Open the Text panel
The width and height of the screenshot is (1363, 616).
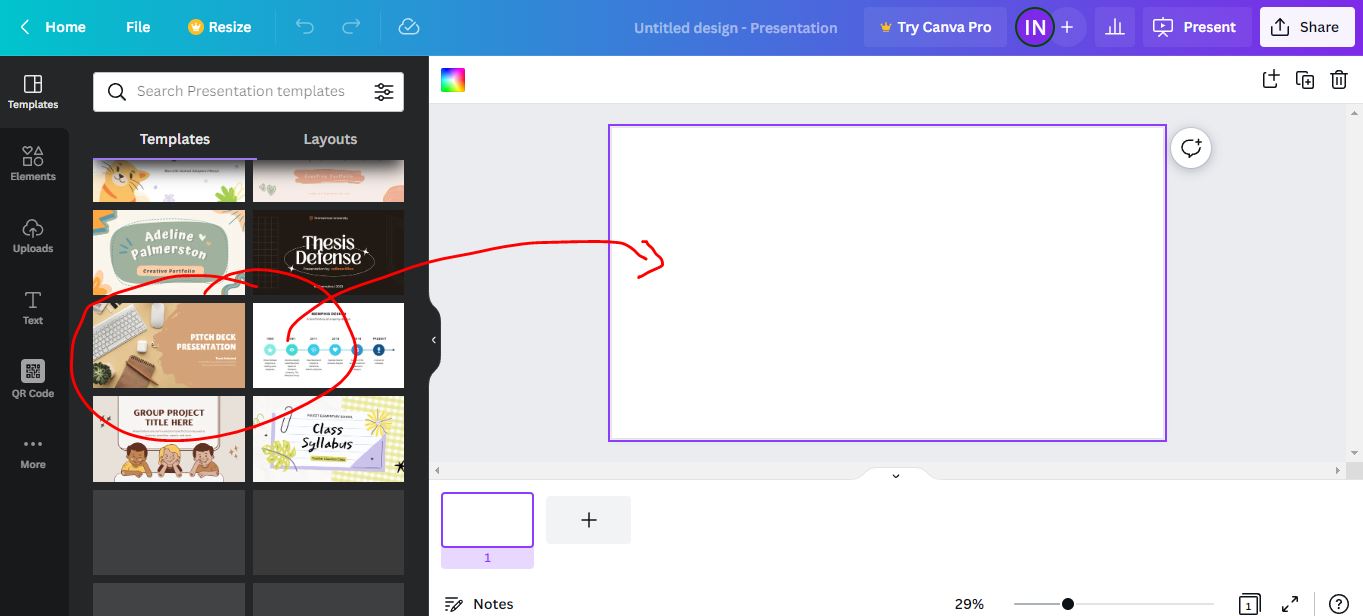33,307
